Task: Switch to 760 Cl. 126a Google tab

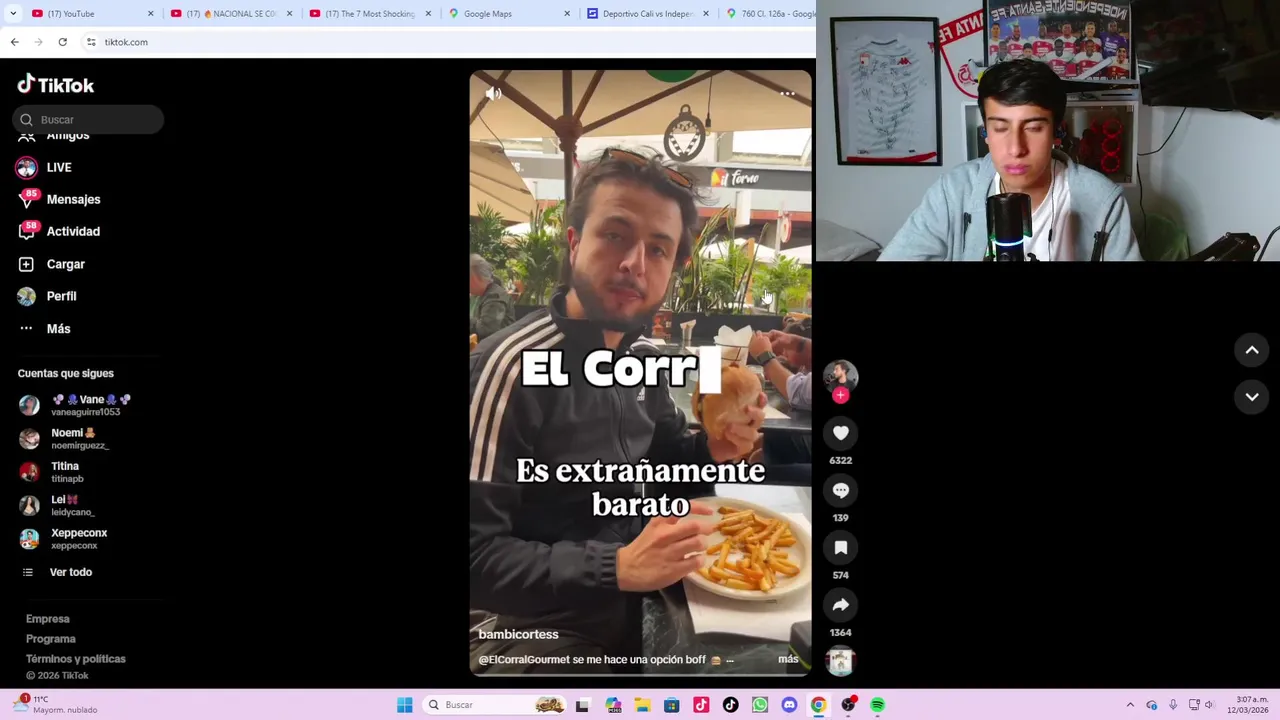Action: [x=768, y=14]
